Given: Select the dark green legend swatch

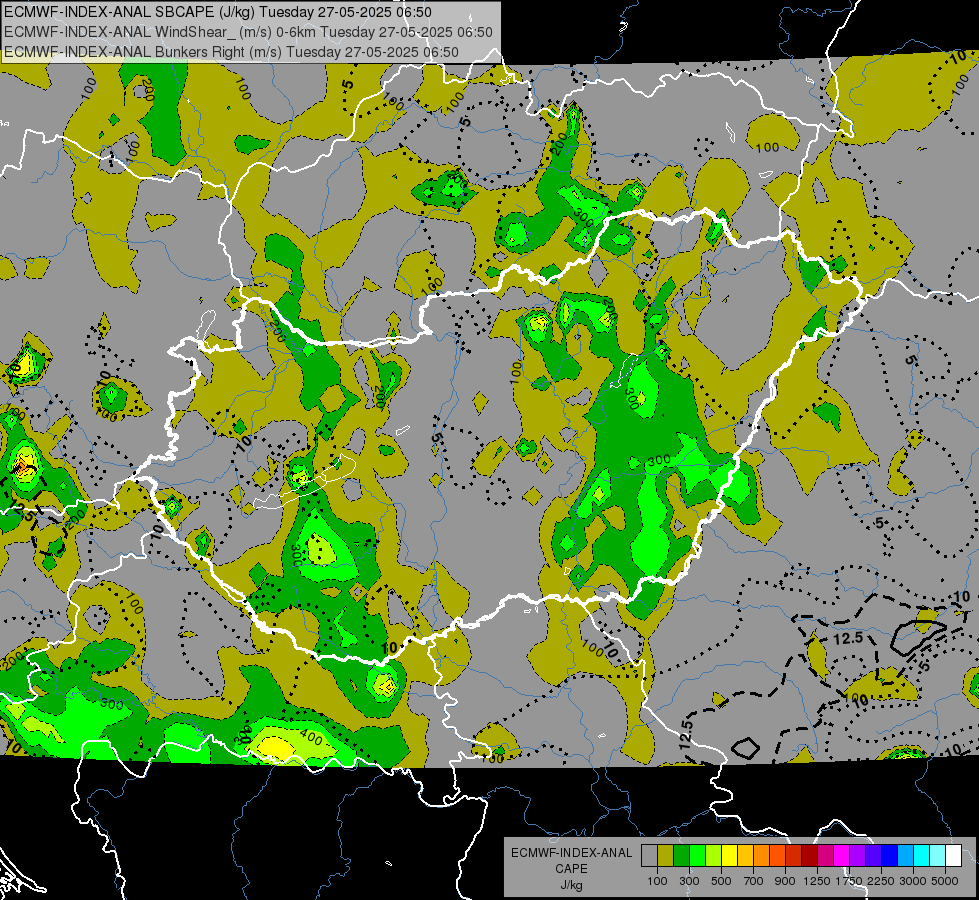Looking at the screenshot, I should (682, 855).
